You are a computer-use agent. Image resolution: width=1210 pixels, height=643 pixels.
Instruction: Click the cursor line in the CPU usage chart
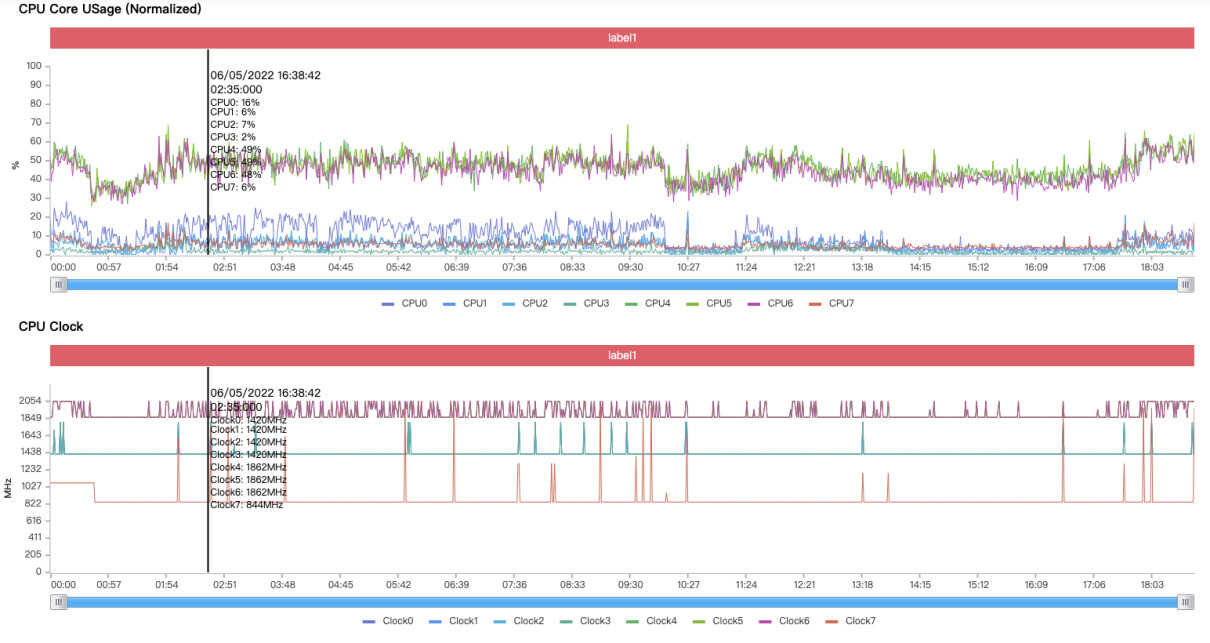point(208,152)
